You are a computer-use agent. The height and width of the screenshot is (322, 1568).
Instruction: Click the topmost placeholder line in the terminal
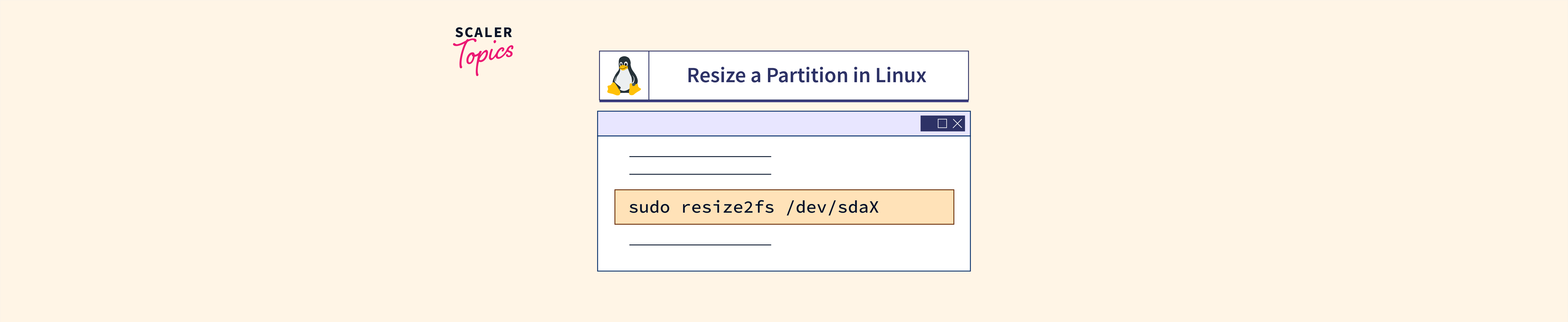(700, 157)
